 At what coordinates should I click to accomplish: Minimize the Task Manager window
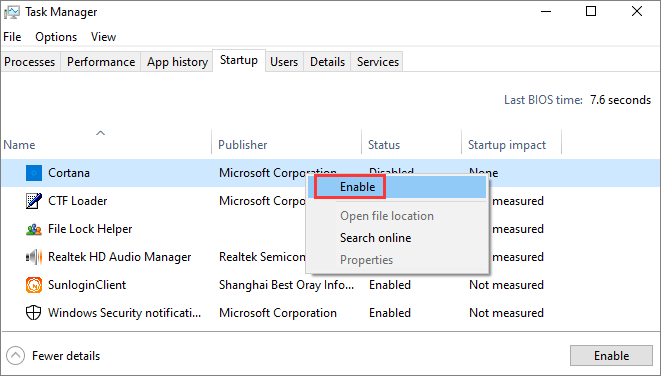[x=546, y=11]
